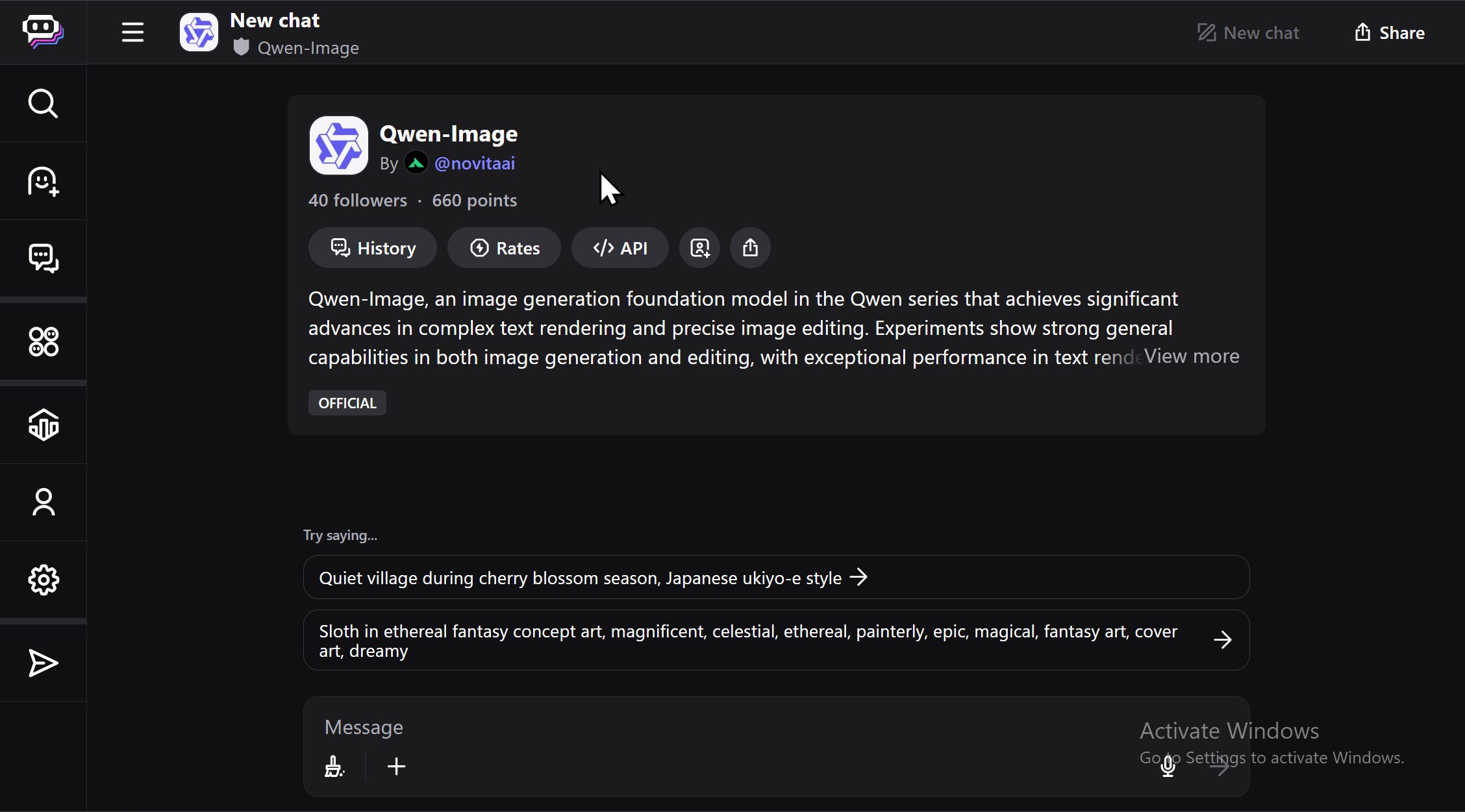
Task: Click the share icon beside the API button
Action: click(750, 248)
